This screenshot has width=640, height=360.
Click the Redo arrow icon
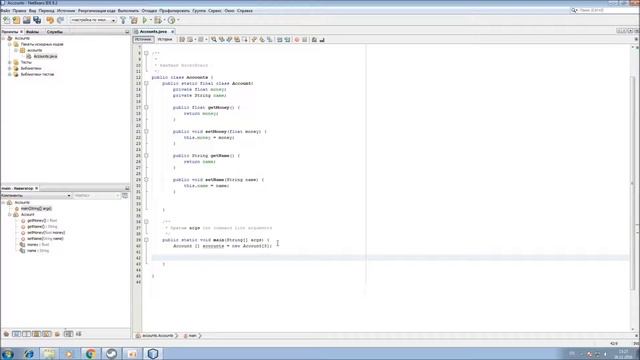click(60, 20)
